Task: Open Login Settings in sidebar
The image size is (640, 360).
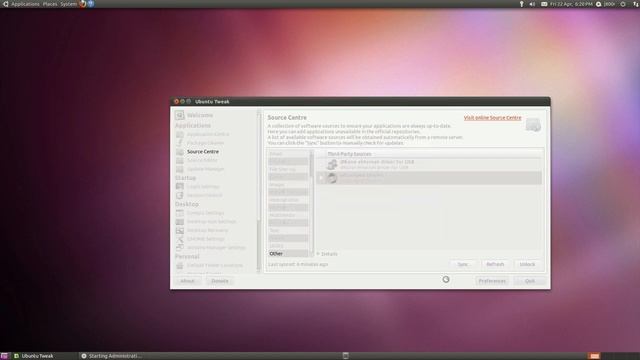Action: [203, 187]
